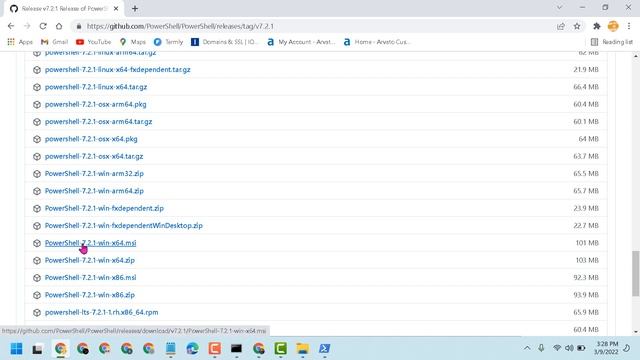The image size is (640, 360).
Task: Open the Maps bookmark
Action: [x=133, y=42]
